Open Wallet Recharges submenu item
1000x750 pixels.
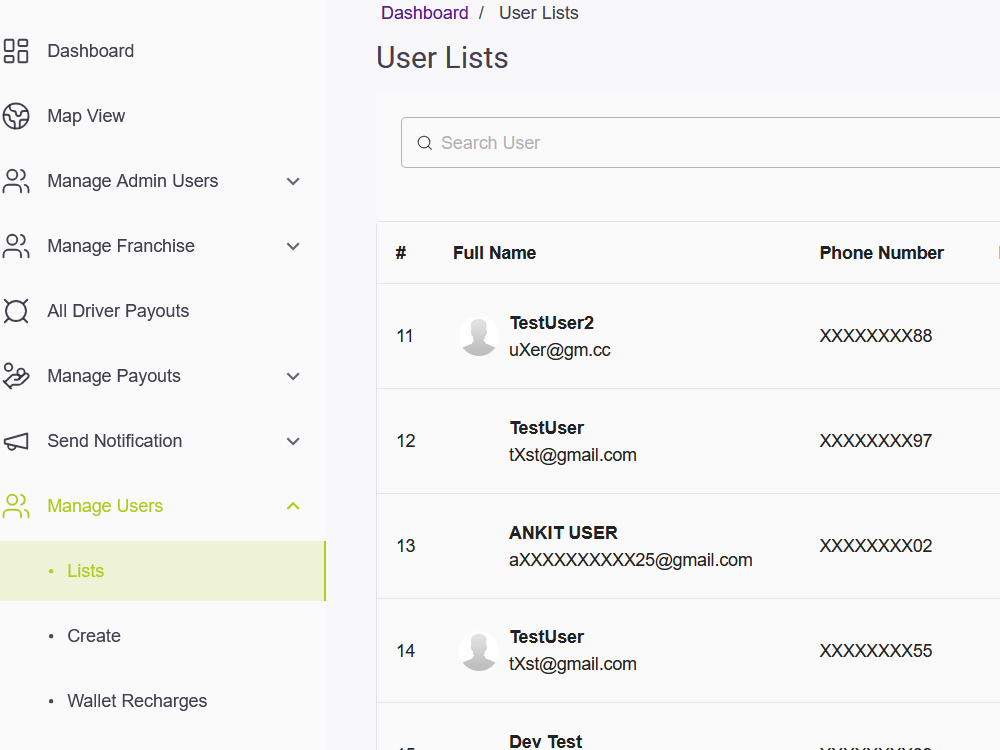pos(137,701)
